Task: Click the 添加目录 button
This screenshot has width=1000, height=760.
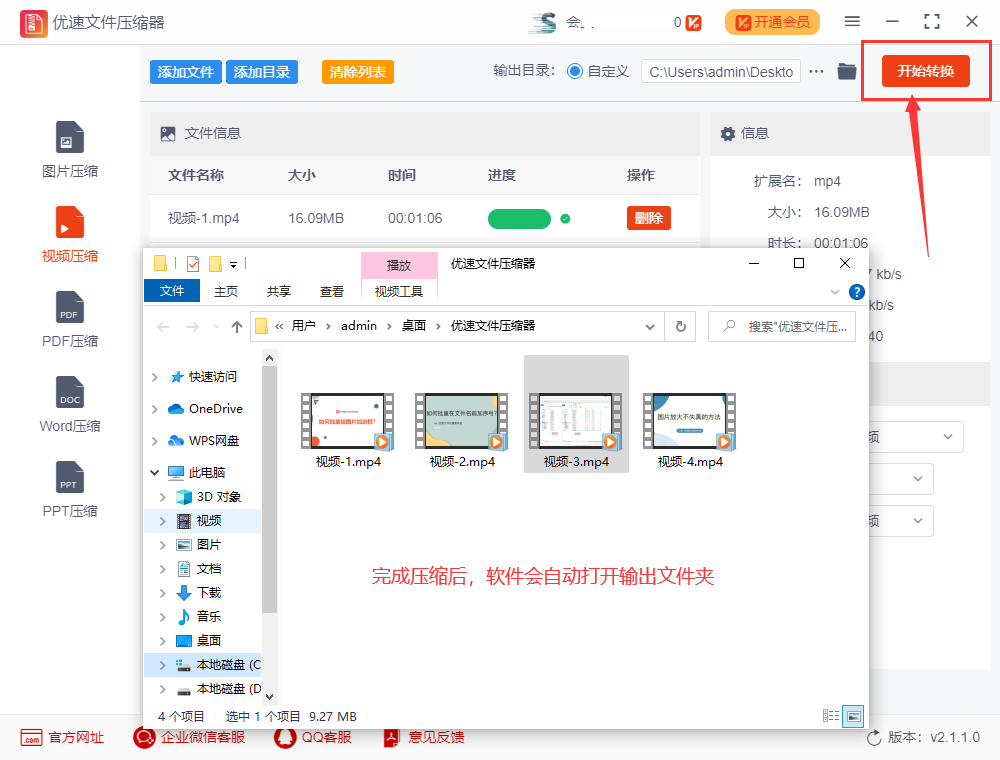Action: (x=261, y=72)
